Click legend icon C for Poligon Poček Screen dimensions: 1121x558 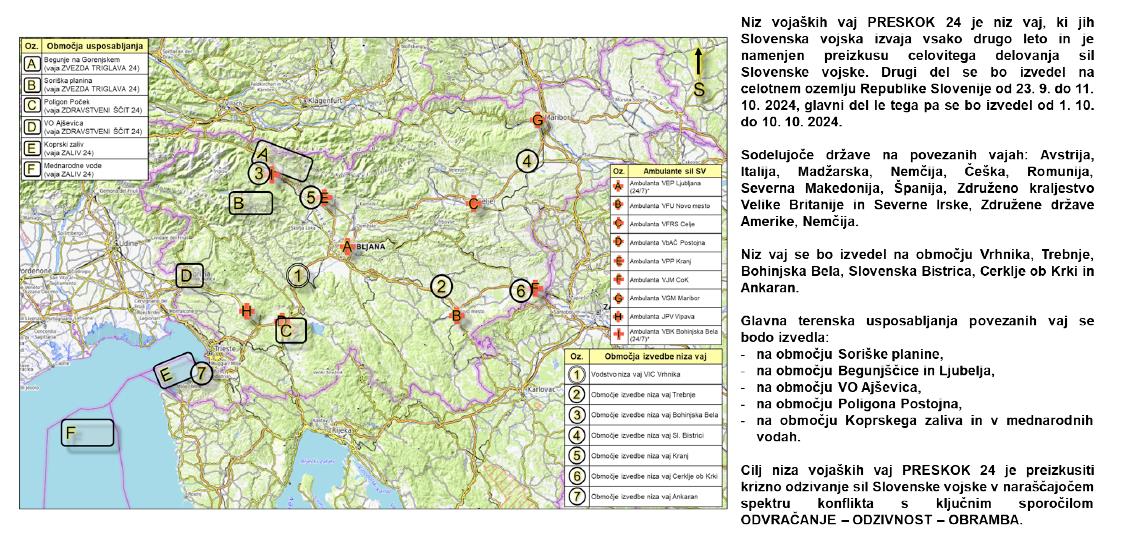31,106
